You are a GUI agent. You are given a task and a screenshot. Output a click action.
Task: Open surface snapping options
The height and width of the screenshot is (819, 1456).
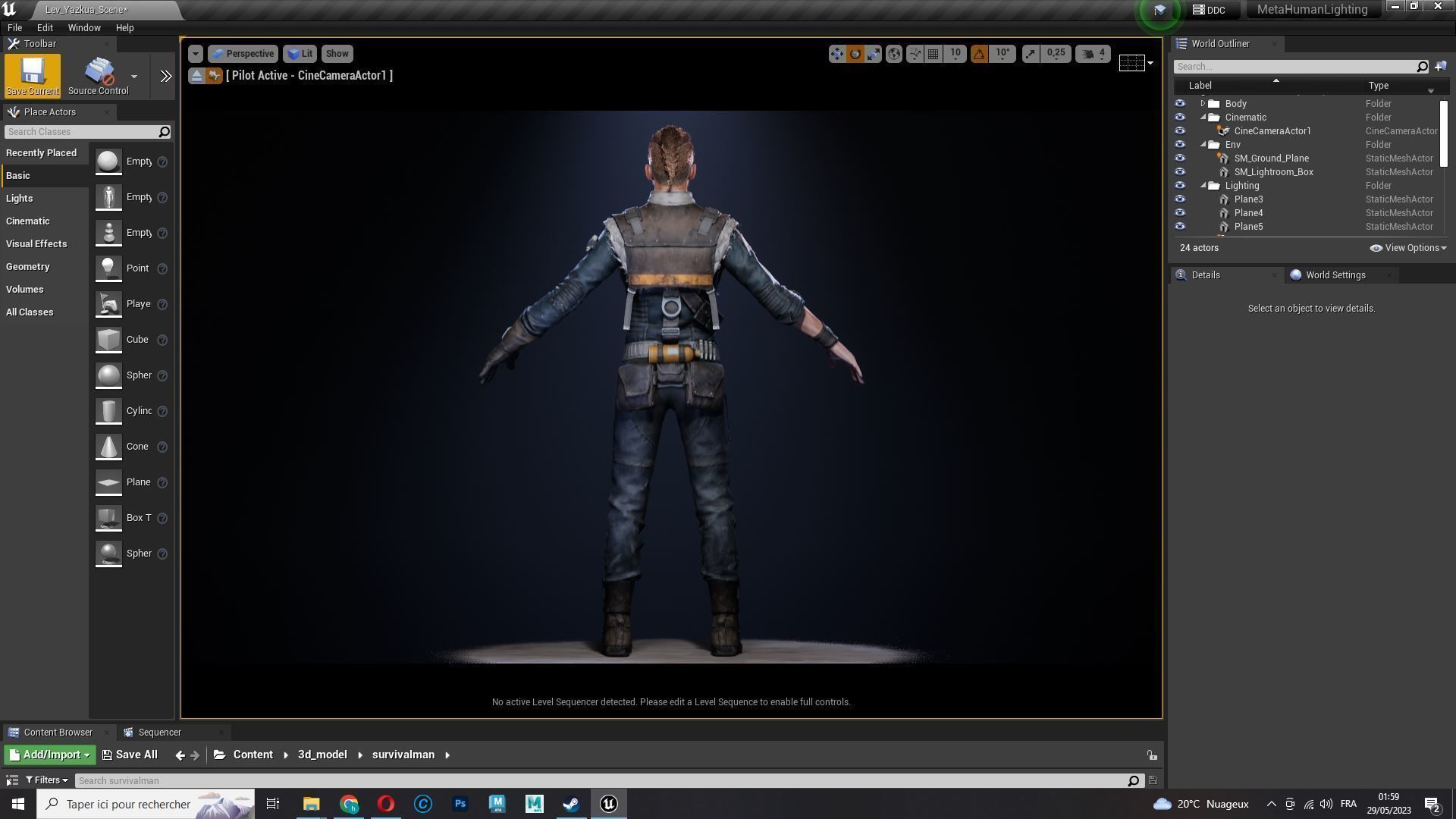[915, 54]
